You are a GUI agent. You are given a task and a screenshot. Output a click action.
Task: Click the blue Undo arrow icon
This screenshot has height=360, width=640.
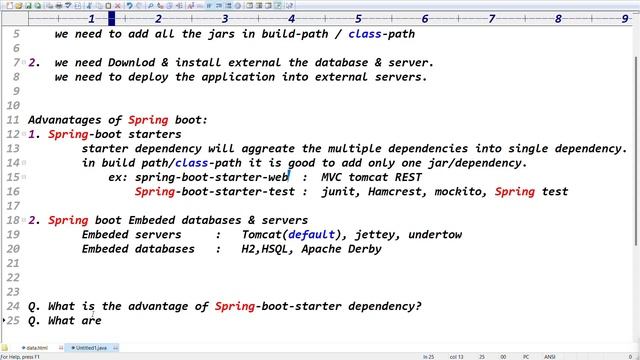[129, 6]
